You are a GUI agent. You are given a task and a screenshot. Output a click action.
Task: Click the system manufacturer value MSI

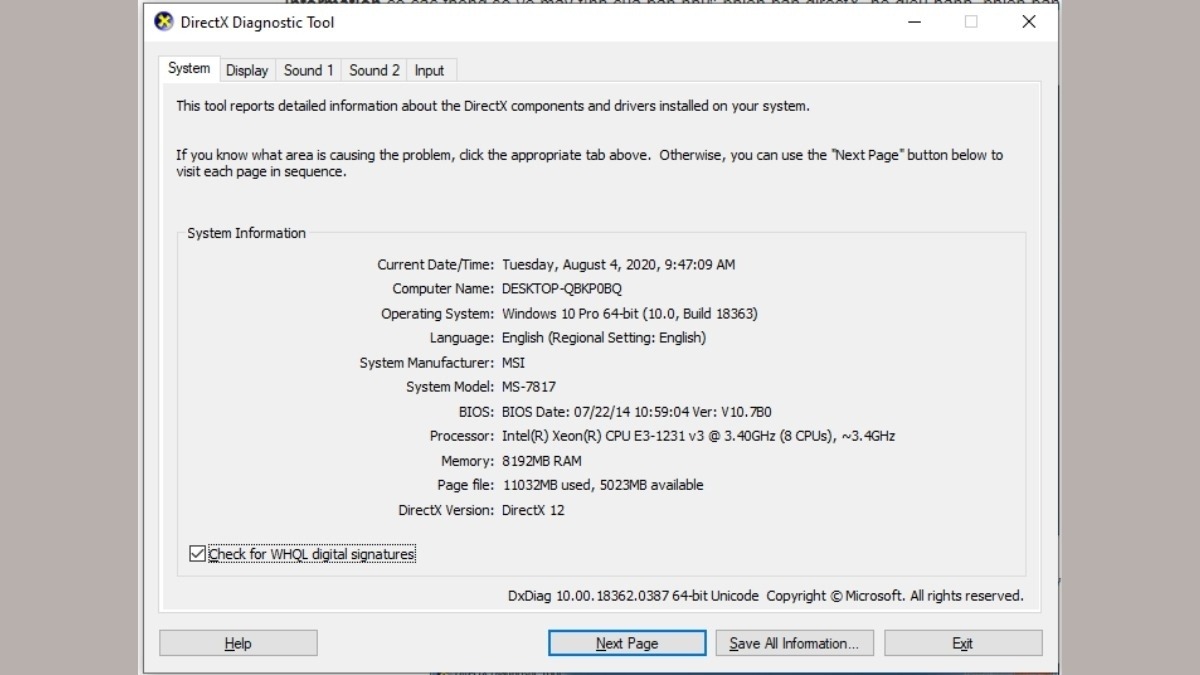[514, 363]
